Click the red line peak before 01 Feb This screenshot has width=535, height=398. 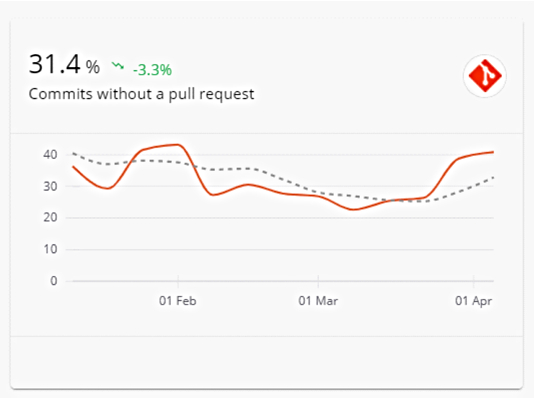(x=177, y=144)
